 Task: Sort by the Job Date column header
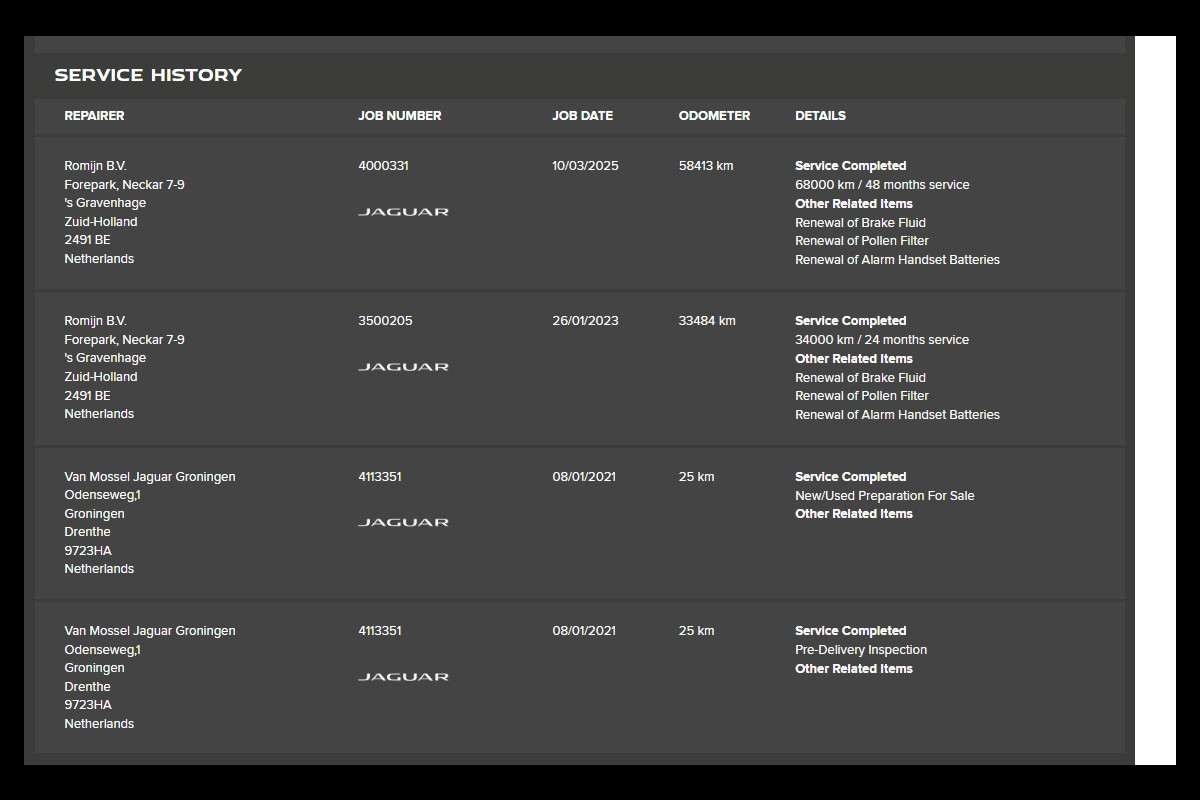pyautogui.click(x=582, y=116)
